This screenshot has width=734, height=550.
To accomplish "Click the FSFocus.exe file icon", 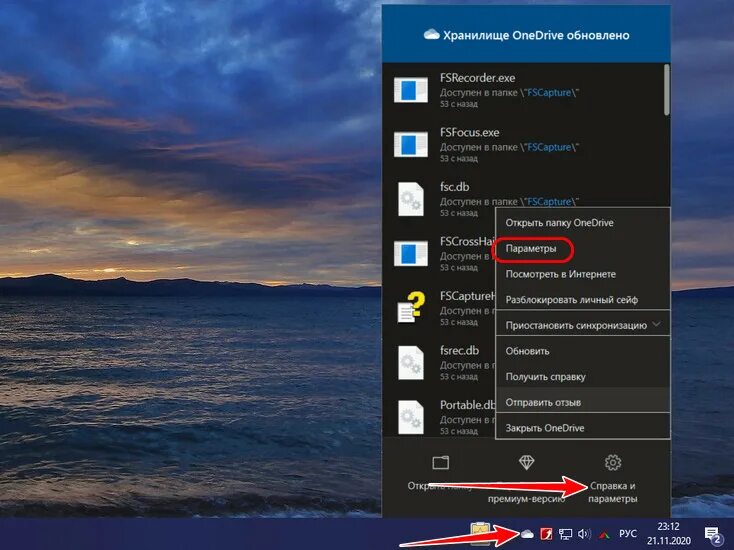I will click(x=411, y=144).
